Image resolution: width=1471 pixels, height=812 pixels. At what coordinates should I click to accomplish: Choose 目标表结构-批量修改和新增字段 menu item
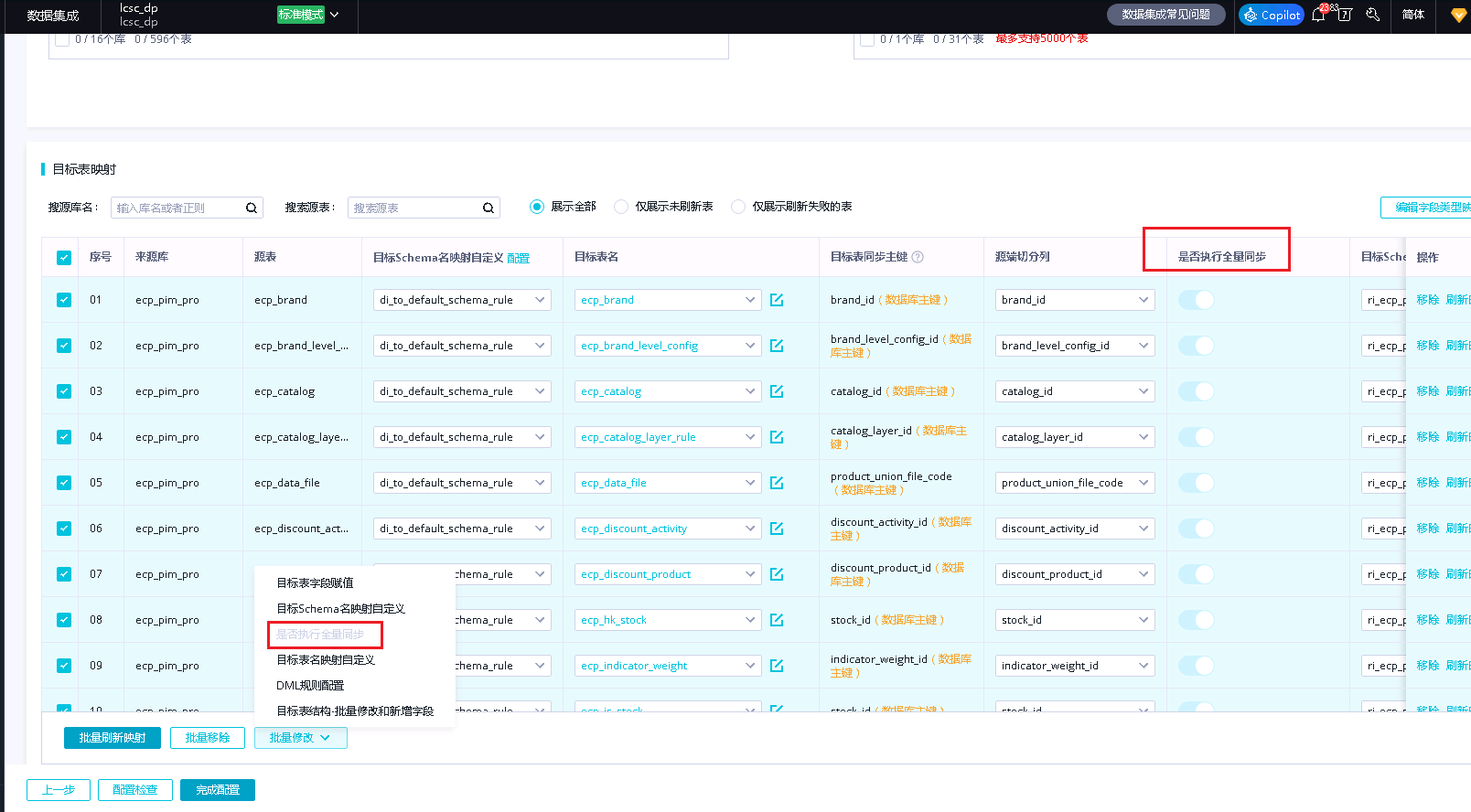click(355, 711)
